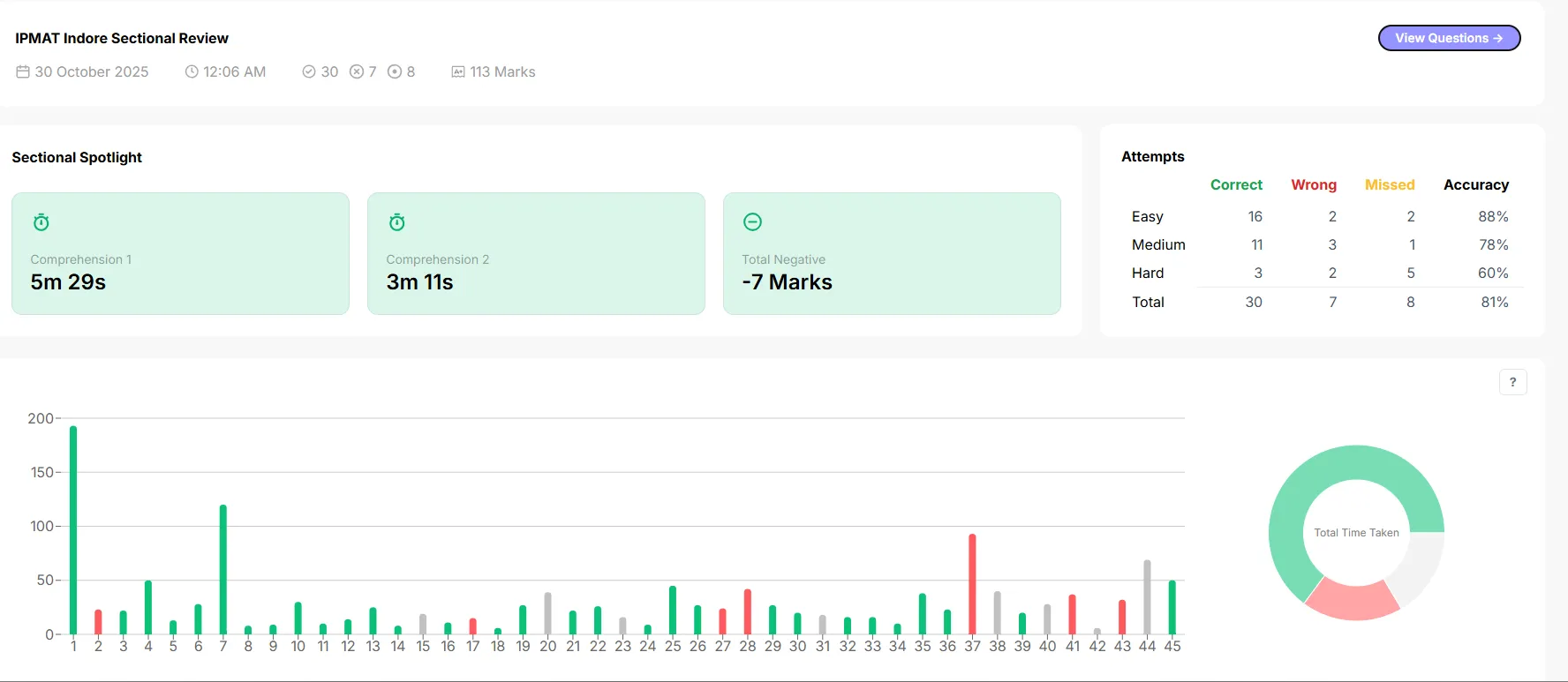Click the missed circle icon beside 8

point(395,71)
